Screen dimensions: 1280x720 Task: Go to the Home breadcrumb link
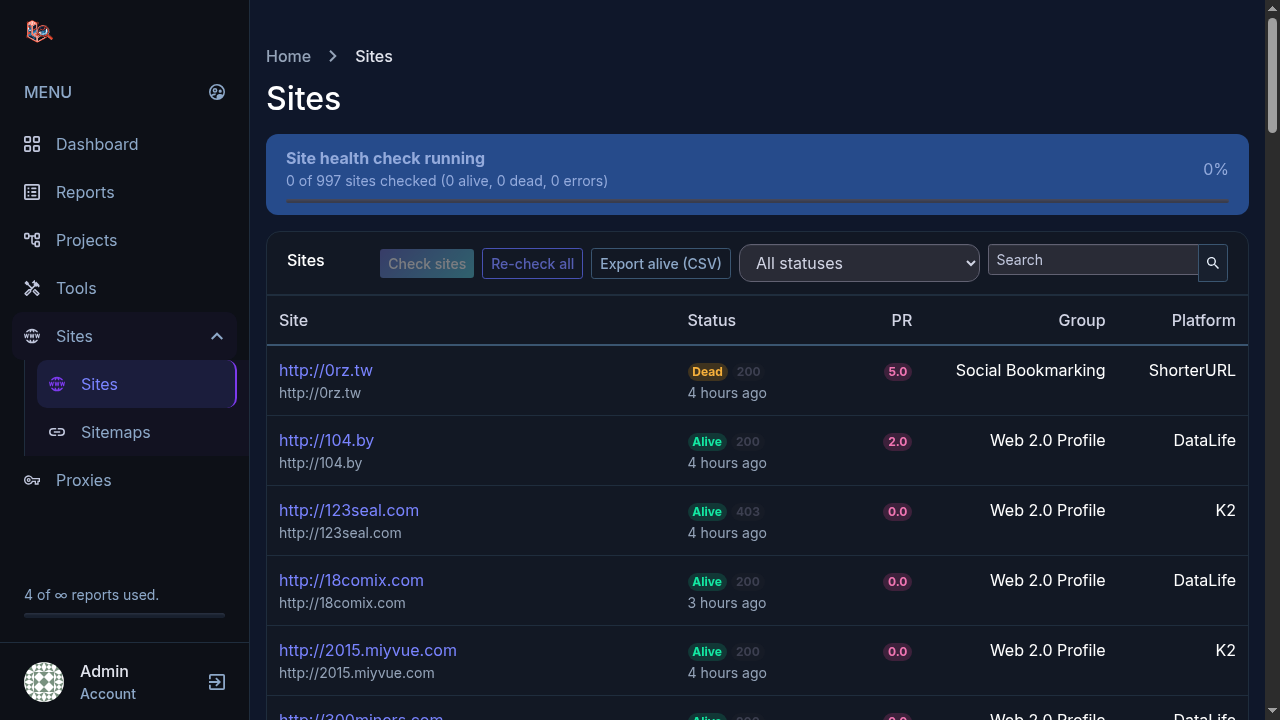pyautogui.click(x=288, y=56)
